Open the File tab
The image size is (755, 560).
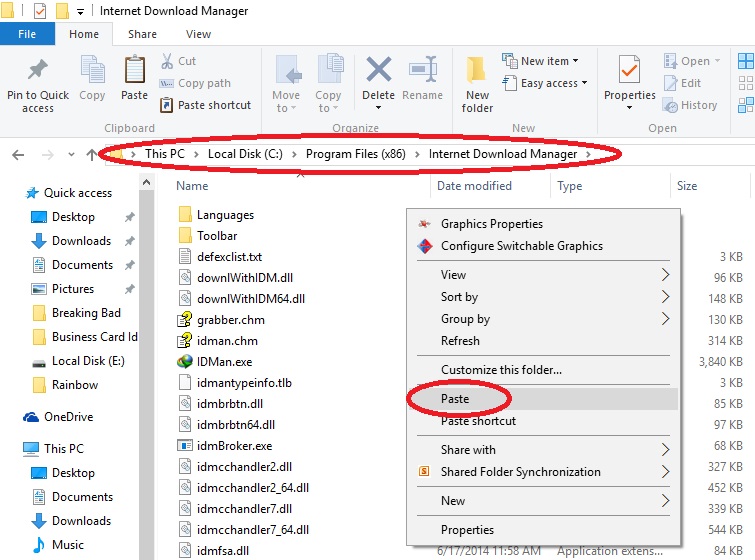(x=27, y=34)
